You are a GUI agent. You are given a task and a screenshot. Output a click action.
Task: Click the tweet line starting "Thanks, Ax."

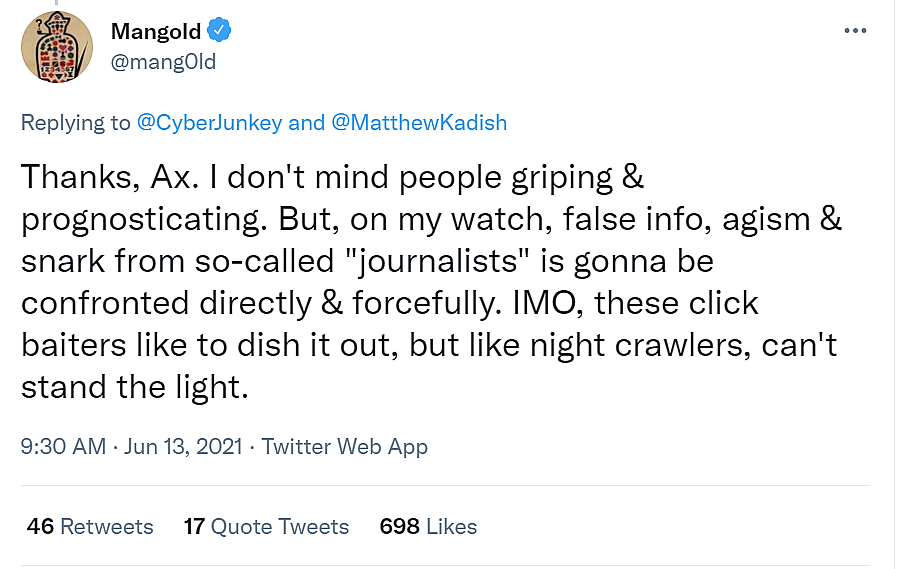coord(332,177)
